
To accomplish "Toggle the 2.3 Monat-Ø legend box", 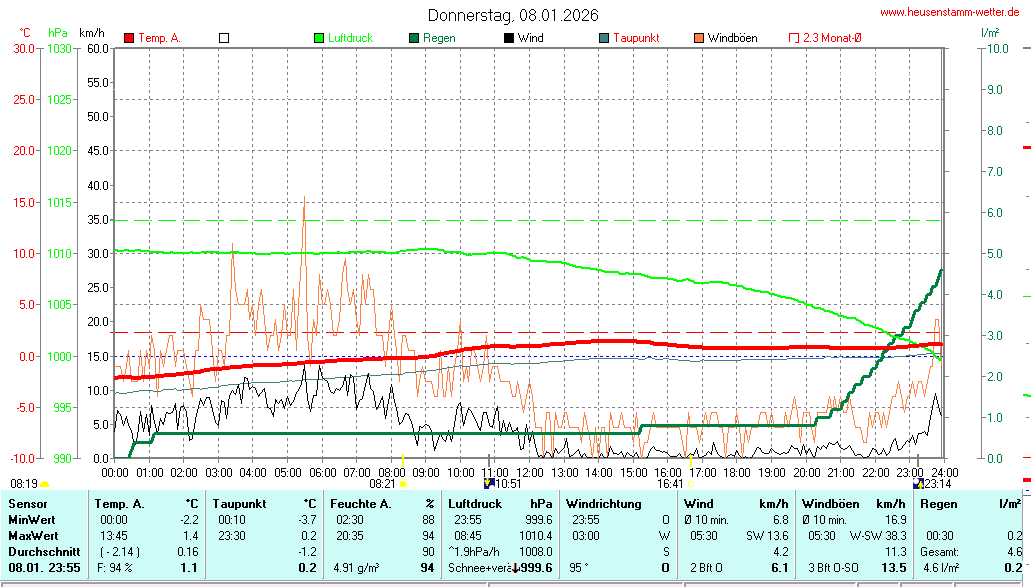I will click(x=794, y=38).
